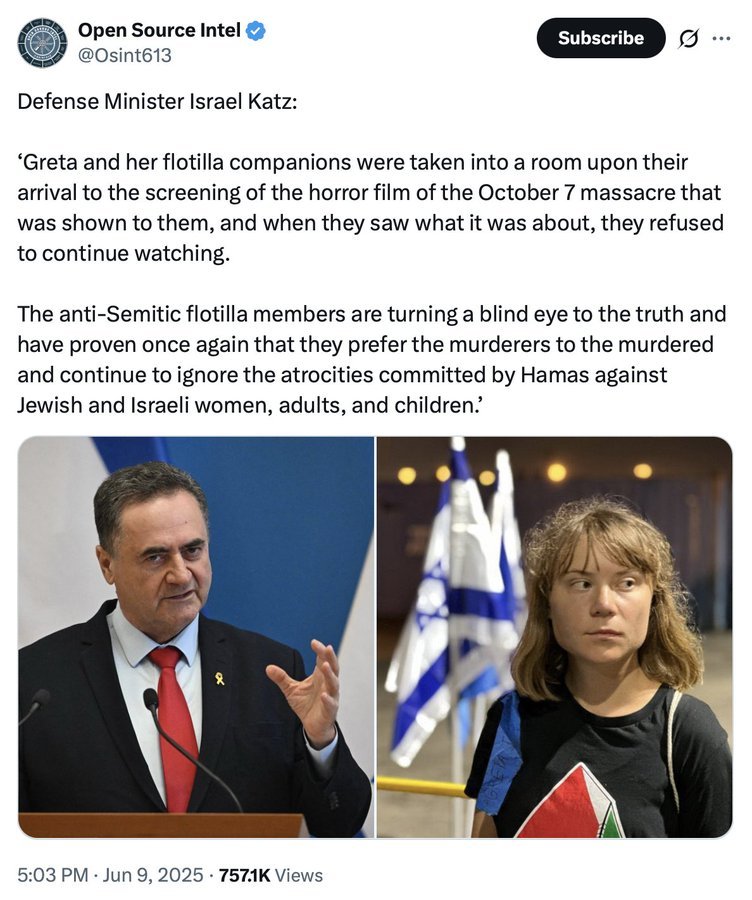752x900 pixels.
Task: Click the red tie in the left photo
Action: click(176, 726)
